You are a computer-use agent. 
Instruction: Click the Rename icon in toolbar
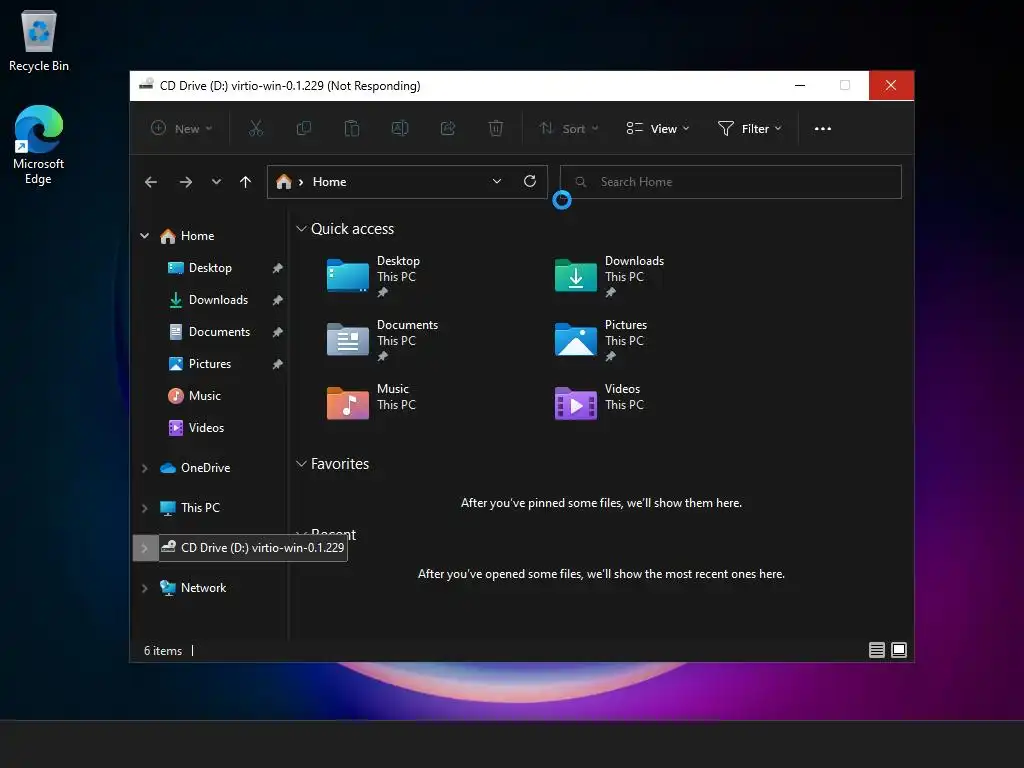coord(400,129)
